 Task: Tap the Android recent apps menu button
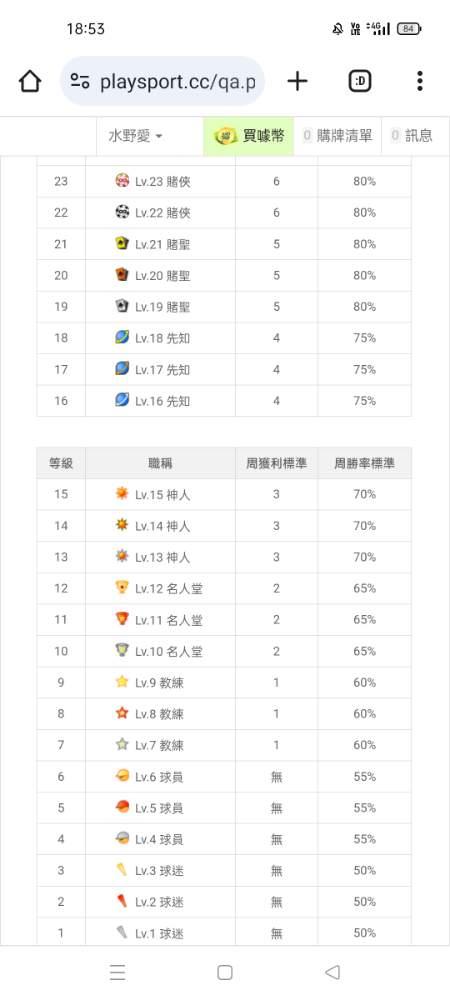117,972
